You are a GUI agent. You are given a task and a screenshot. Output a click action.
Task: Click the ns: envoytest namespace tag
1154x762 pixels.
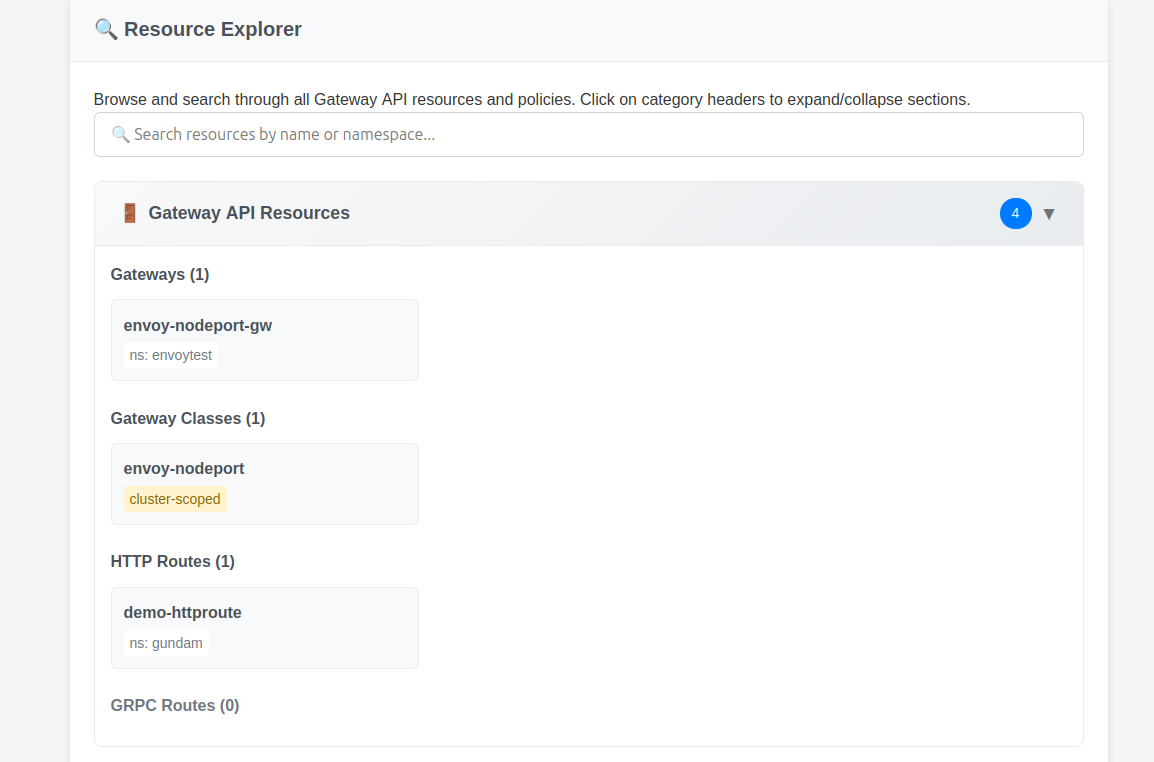(x=171, y=355)
